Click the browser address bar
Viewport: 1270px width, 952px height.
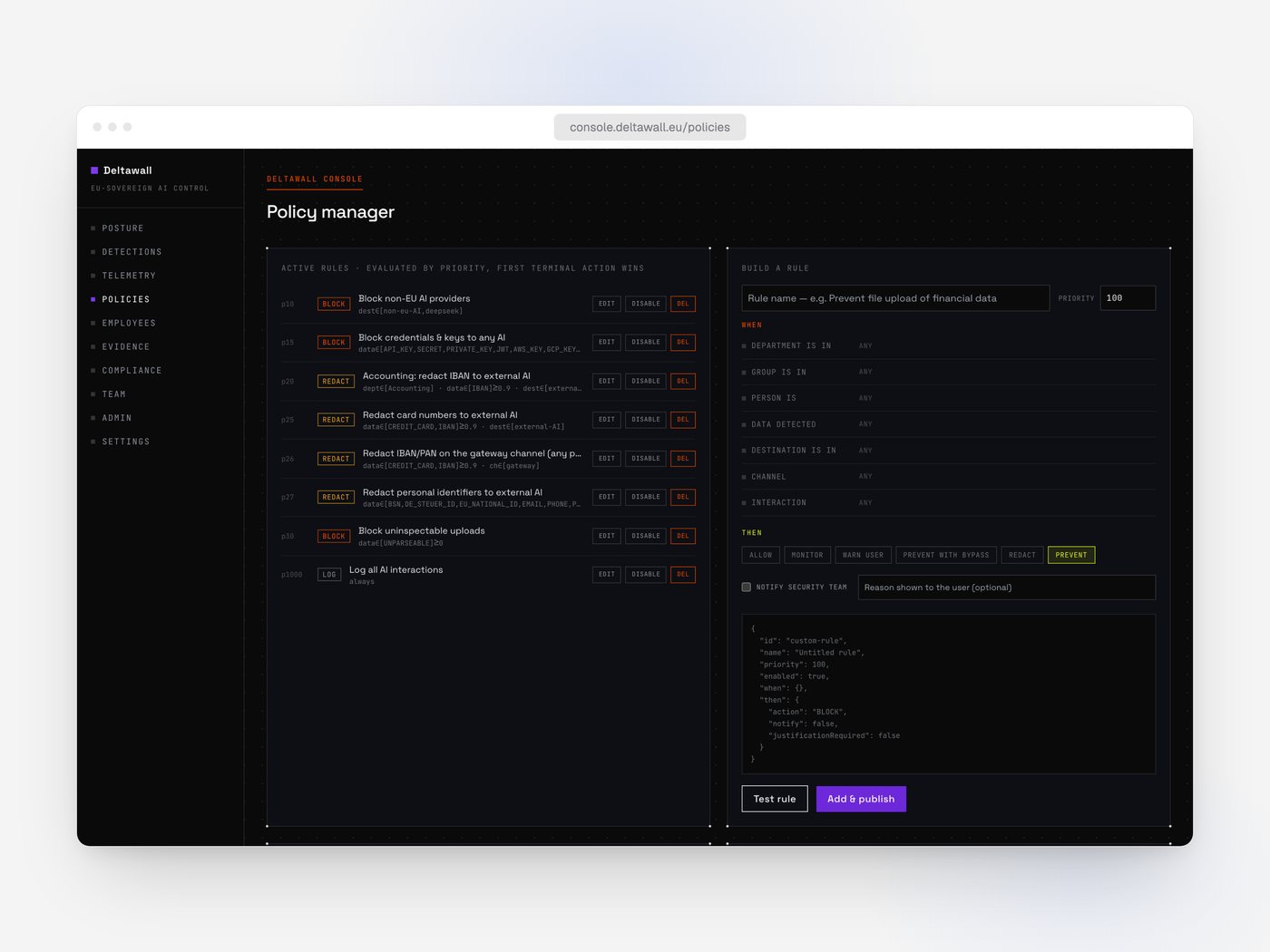650,127
